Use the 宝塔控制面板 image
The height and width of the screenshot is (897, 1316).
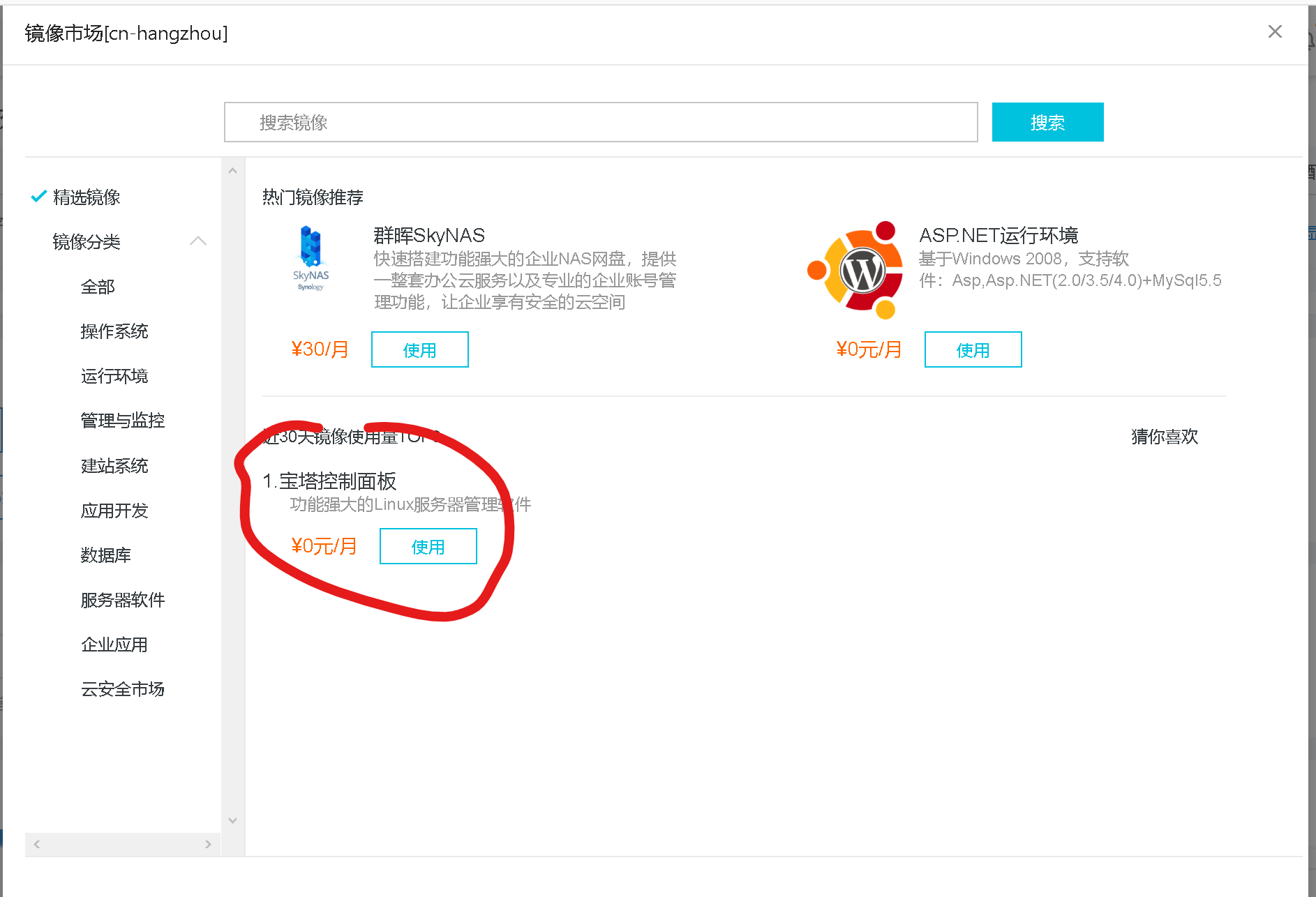pos(428,546)
